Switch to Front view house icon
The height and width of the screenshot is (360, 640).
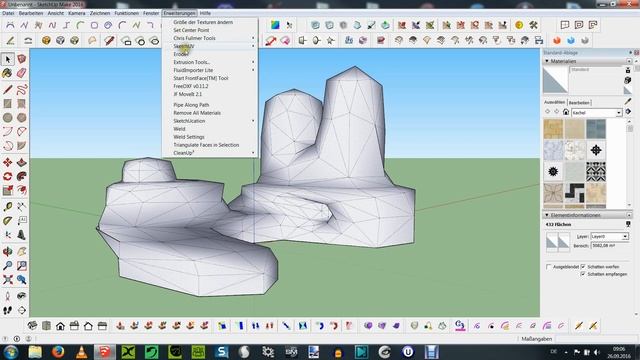60,326
